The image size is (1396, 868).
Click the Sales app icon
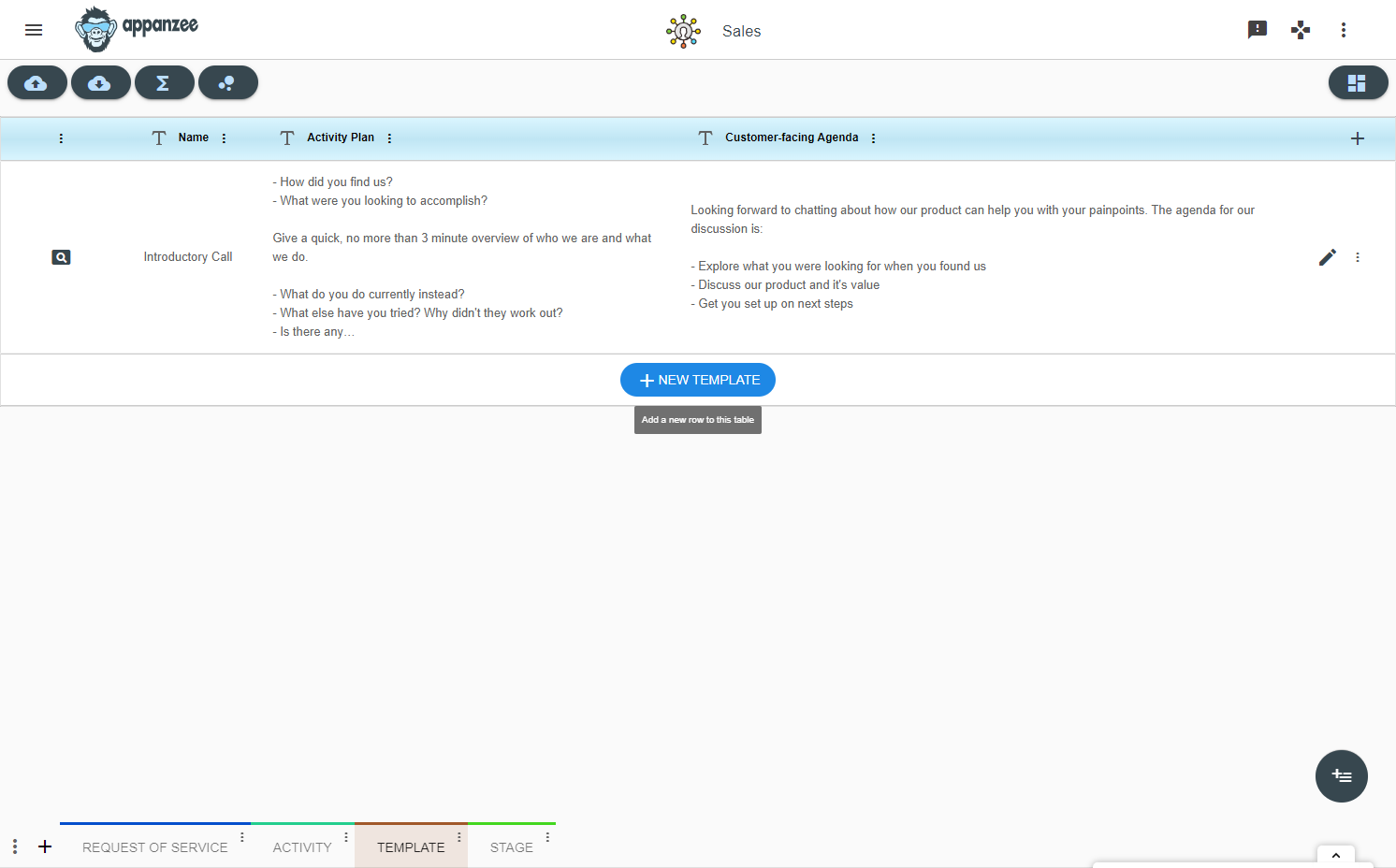[683, 31]
